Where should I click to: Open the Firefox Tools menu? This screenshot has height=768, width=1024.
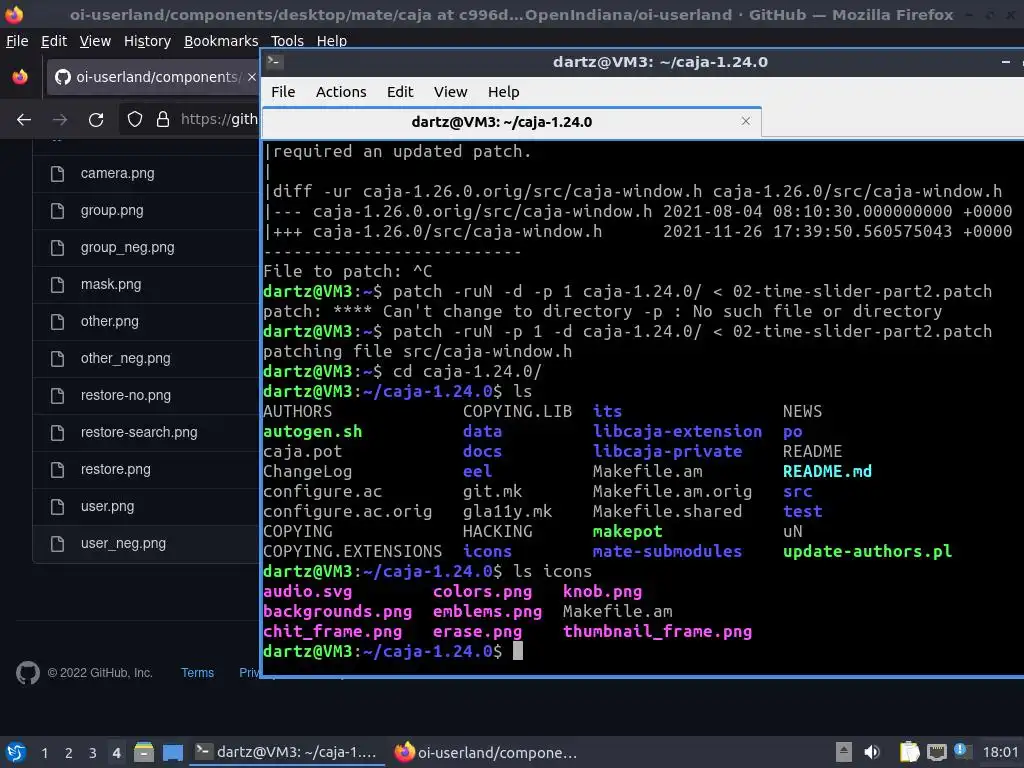(x=287, y=41)
